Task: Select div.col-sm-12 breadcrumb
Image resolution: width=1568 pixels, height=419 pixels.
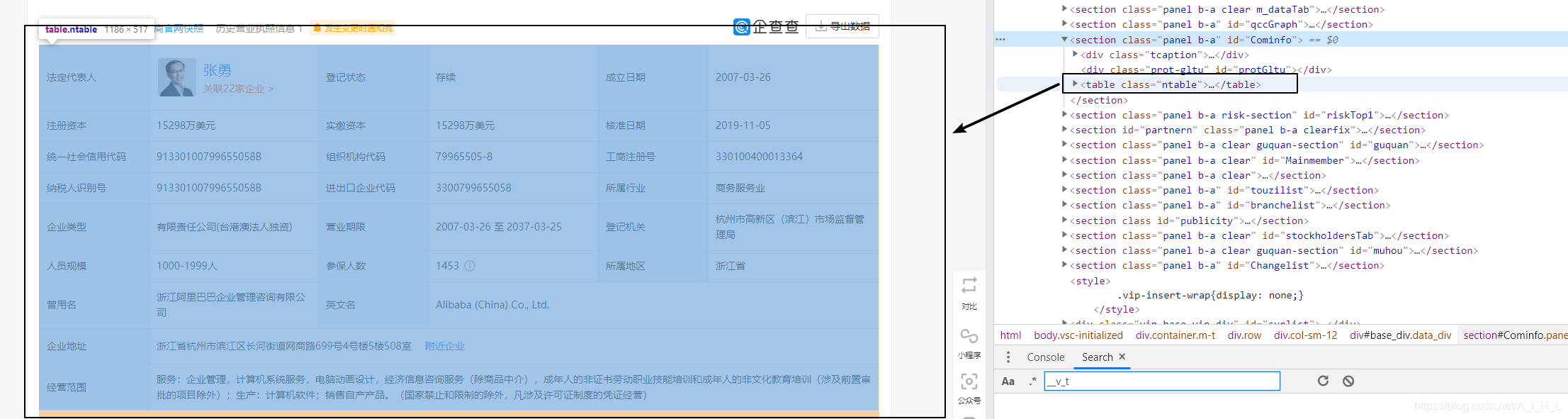Action: pyautogui.click(x=1305, y=335)
